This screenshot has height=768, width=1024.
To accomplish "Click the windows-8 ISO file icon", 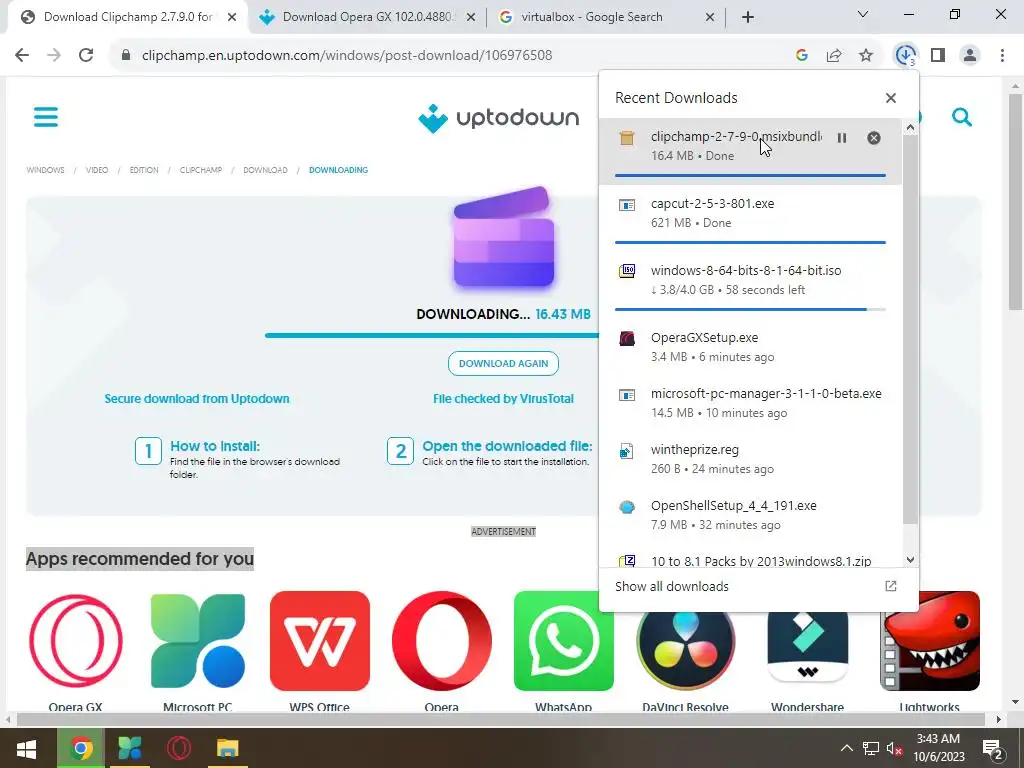I will [x=627, y=271].
